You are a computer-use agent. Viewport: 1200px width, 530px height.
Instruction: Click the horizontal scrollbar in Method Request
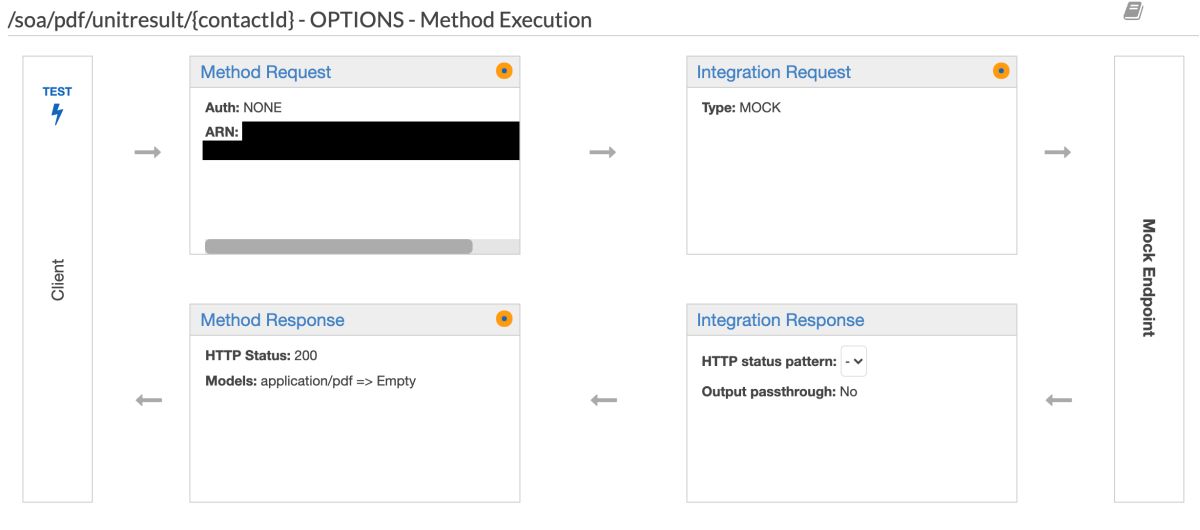pos(338,246)
